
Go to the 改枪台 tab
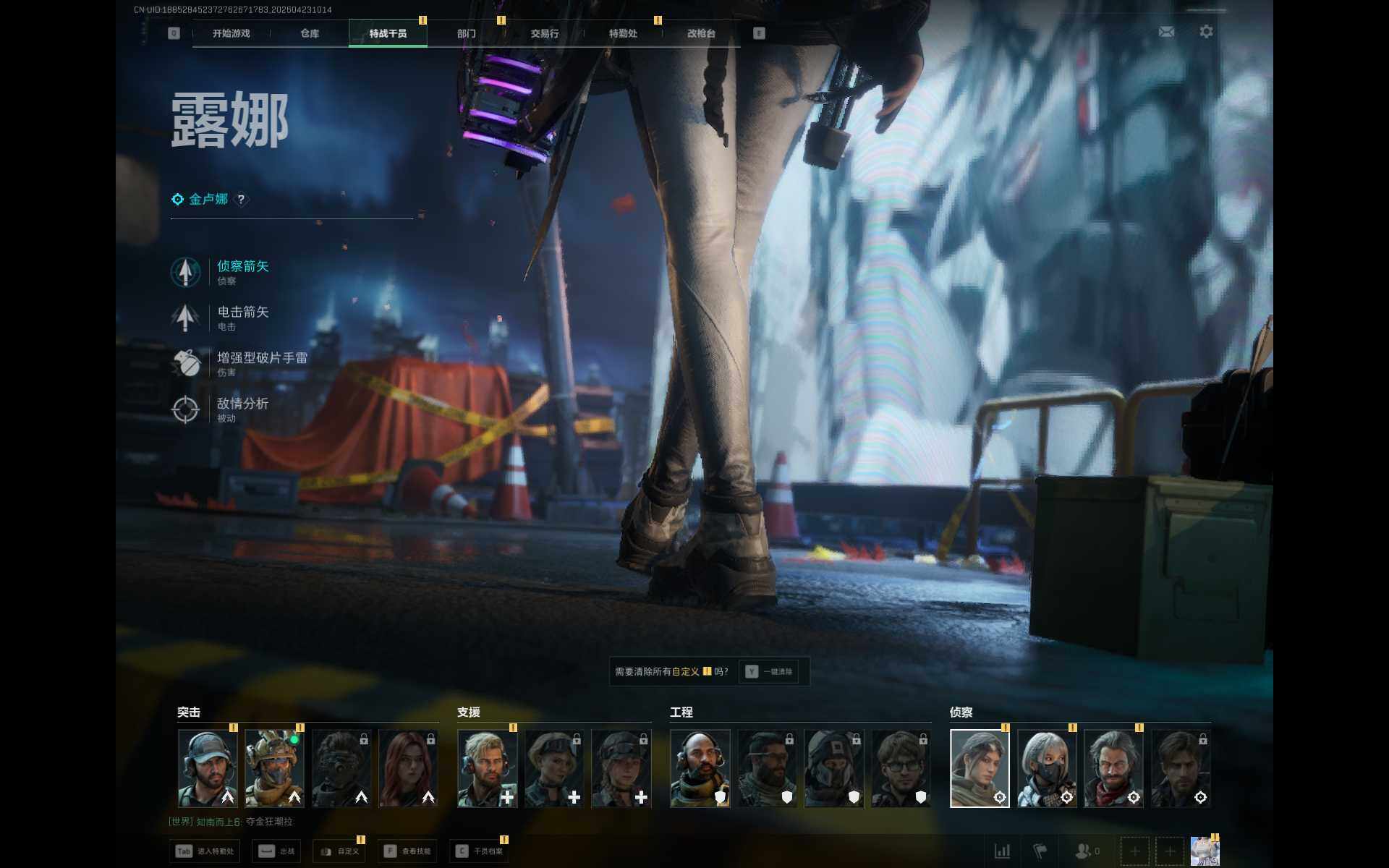click(700, 33)
